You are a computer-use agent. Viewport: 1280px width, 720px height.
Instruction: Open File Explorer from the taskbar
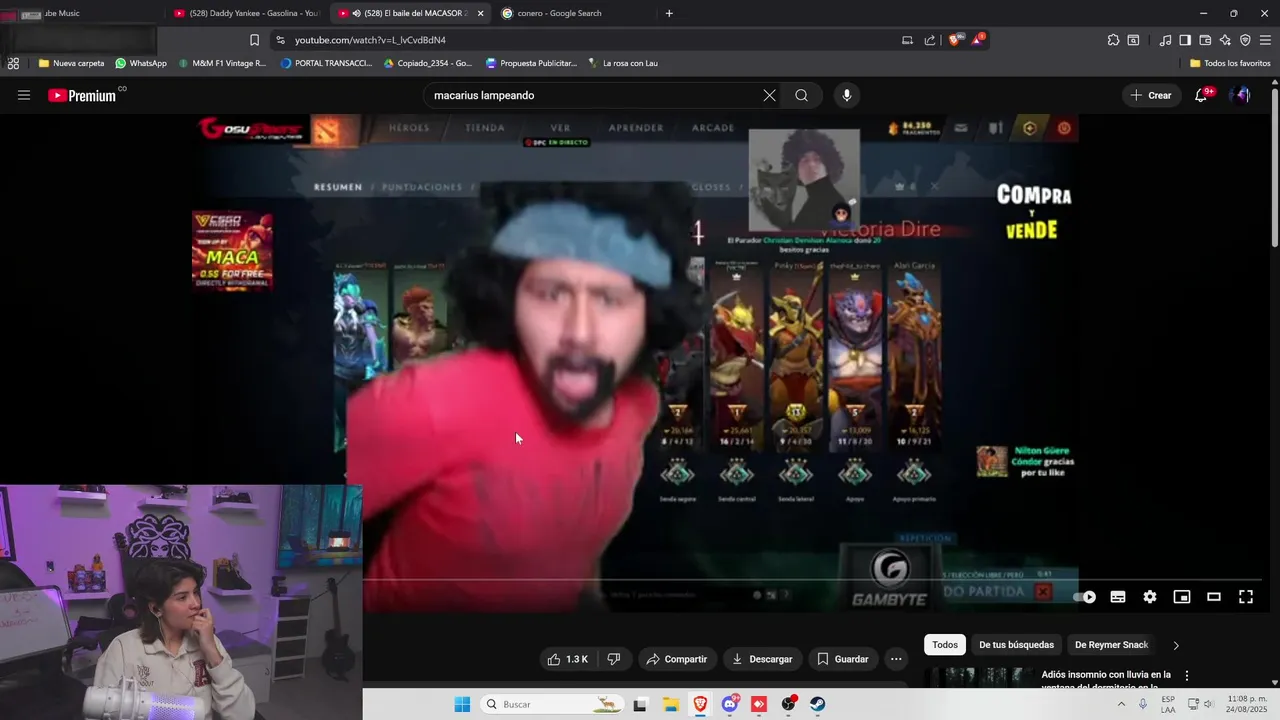(670, 704)
